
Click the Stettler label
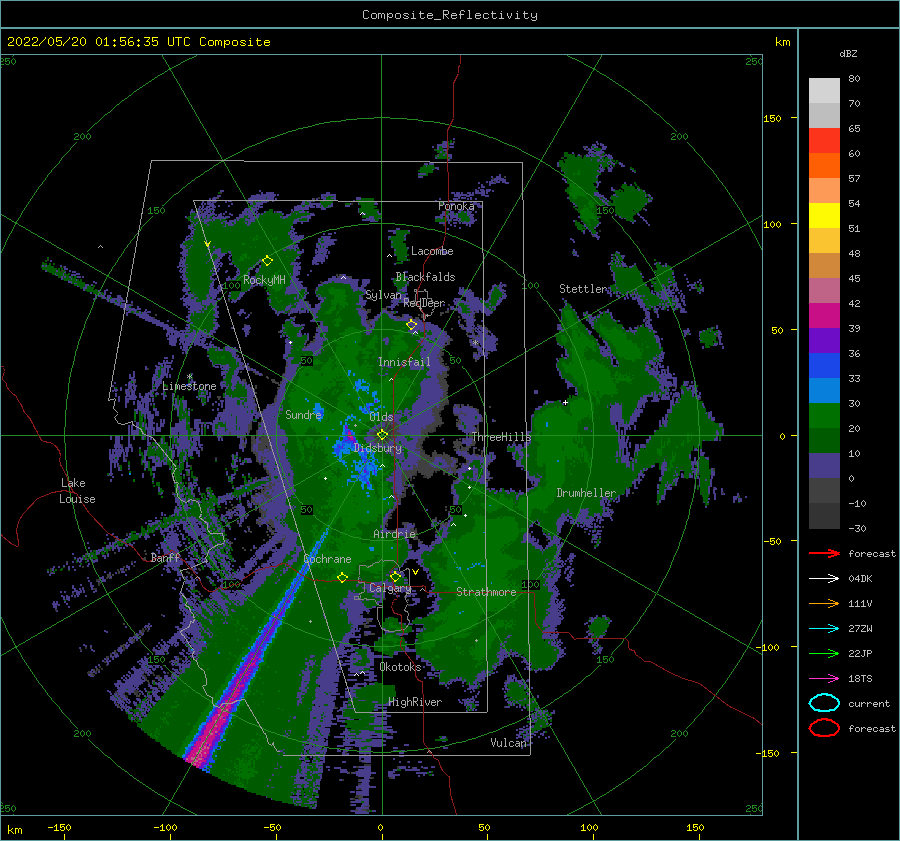tap(583, 289)
